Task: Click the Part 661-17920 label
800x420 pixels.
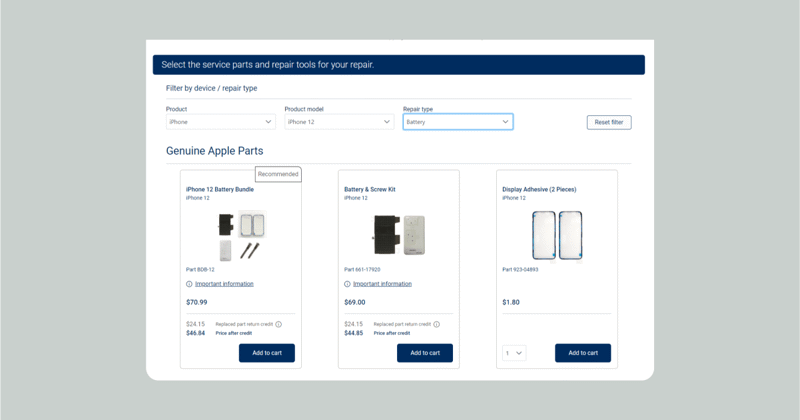Action: [x=362, y=269]
